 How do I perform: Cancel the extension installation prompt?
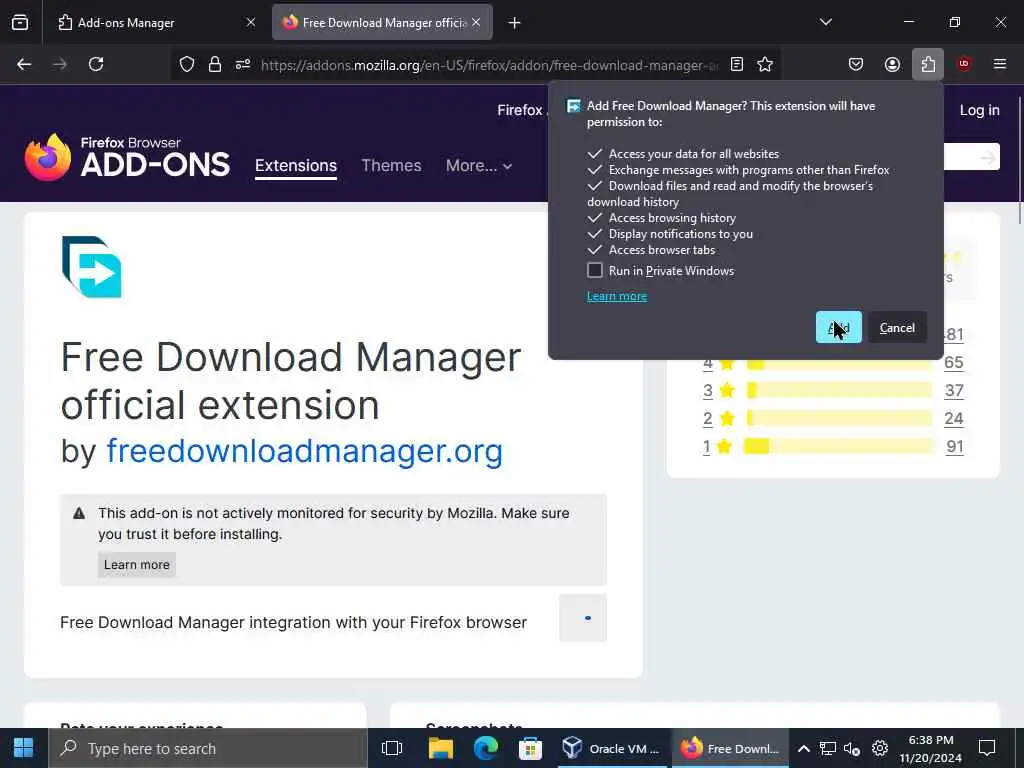(x=897, y=327)
